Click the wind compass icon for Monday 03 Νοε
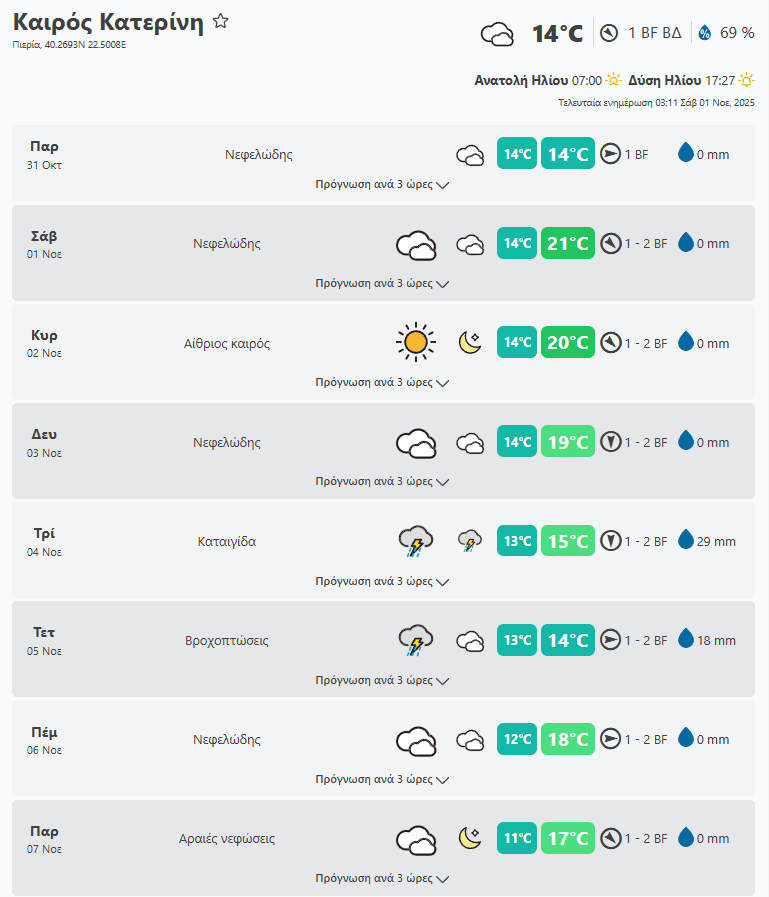The width and height of the screenshot is (769, 897). coord(611,442)
